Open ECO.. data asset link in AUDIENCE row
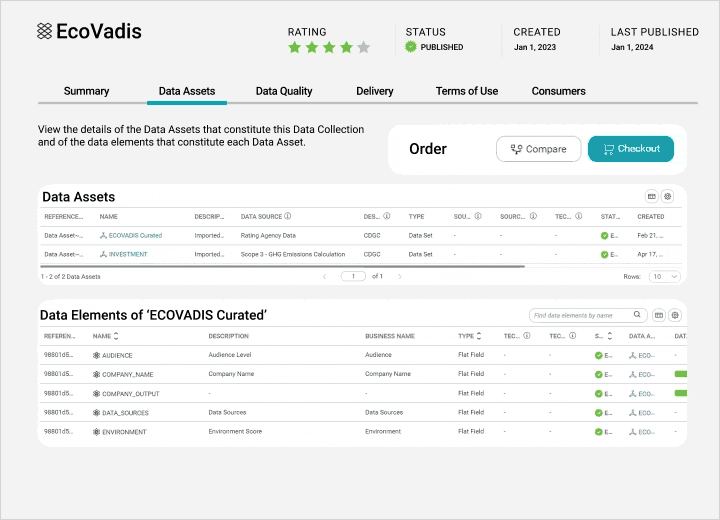Viewport: 720px width, 520px height. click(x=647, y=356)
